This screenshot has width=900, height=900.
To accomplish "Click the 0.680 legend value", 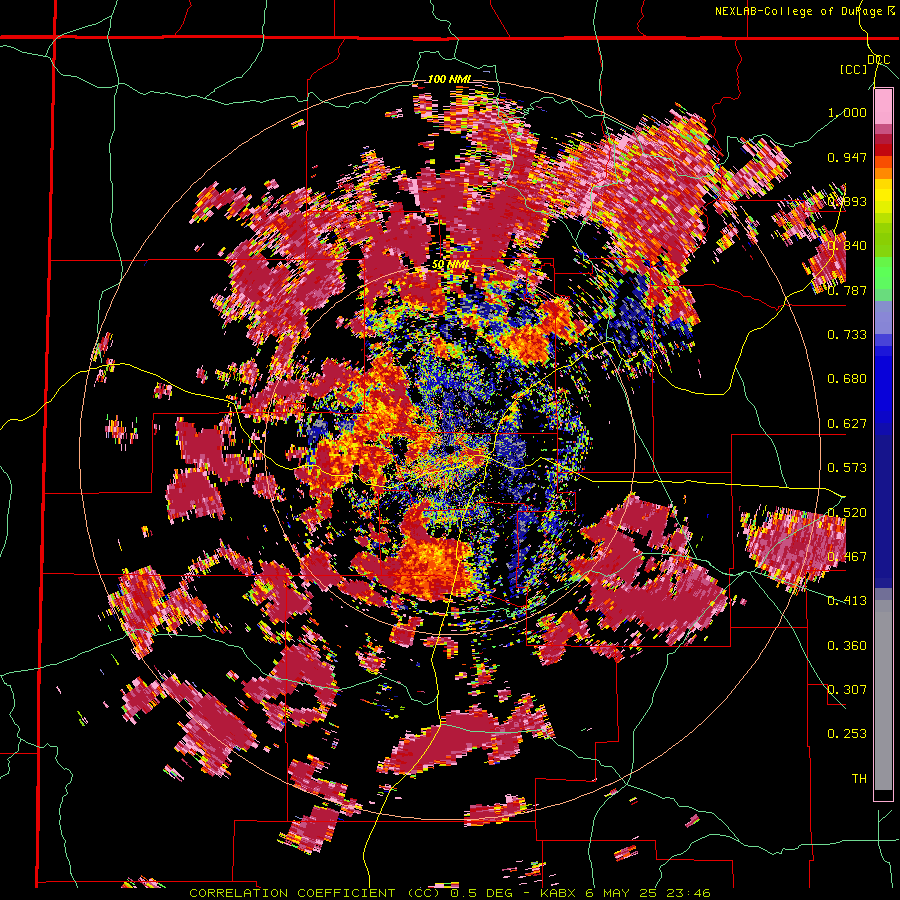I will (847, 379).
